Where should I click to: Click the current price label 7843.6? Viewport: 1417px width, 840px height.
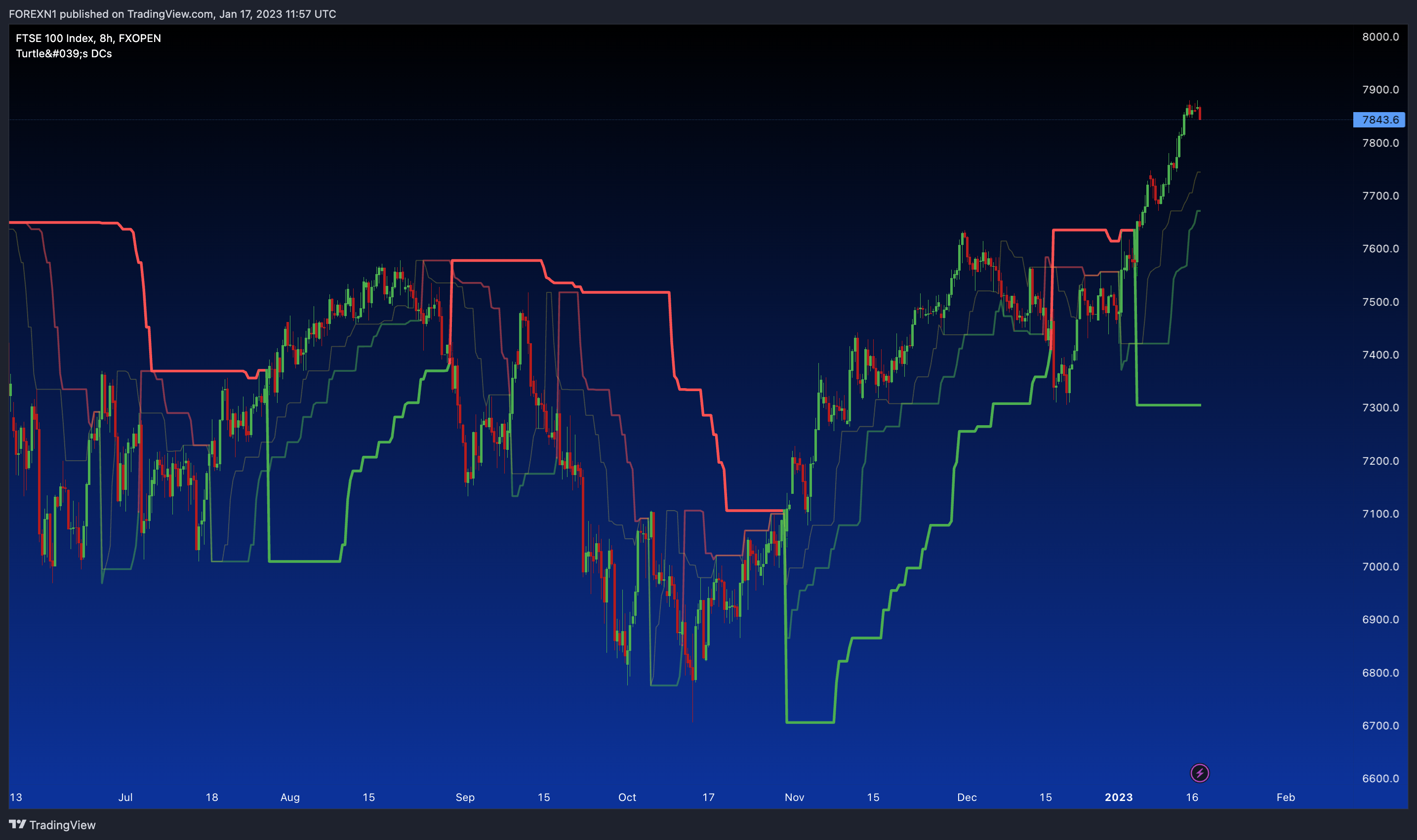(1379, 120)
